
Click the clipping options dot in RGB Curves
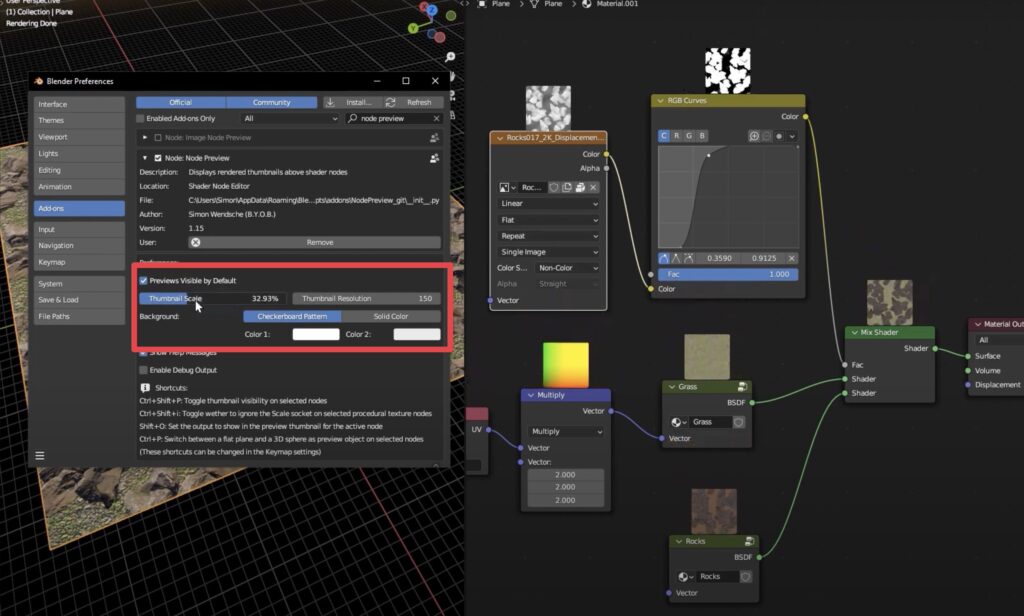779,136
